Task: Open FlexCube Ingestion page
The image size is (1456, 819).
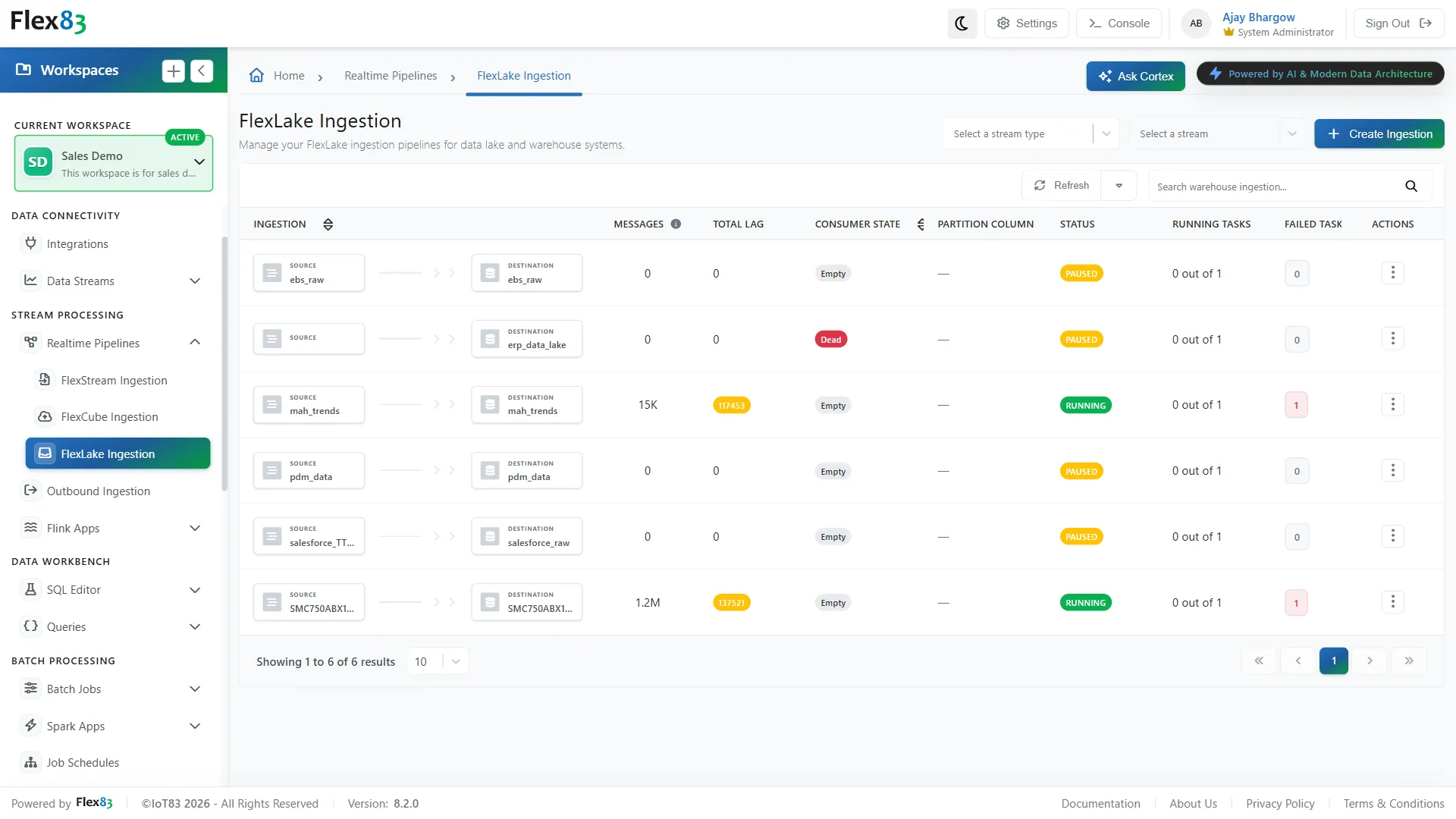Action: pos(109,416)
